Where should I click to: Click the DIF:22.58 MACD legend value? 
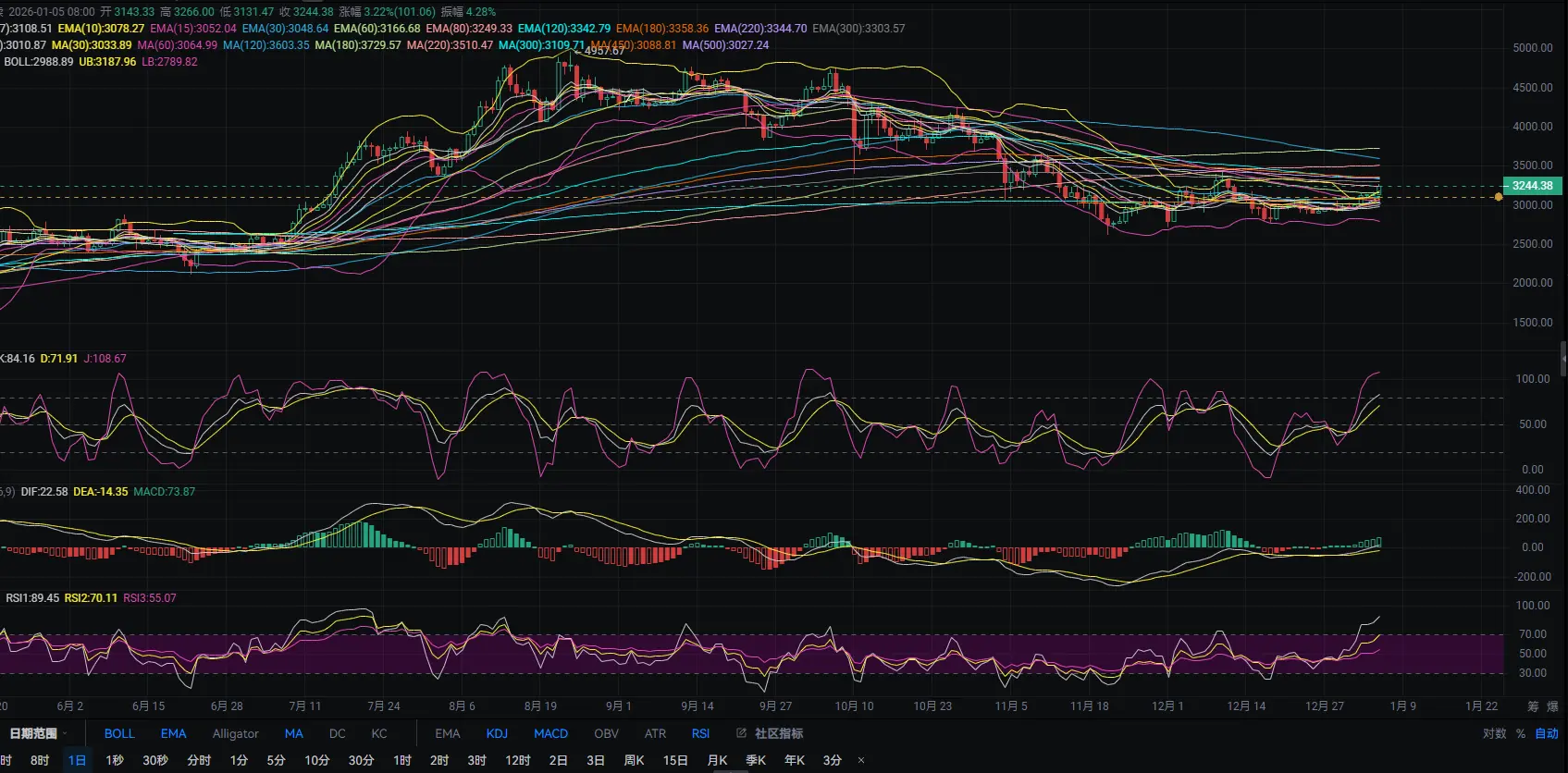pyautogui.click(x=44, y=492)
